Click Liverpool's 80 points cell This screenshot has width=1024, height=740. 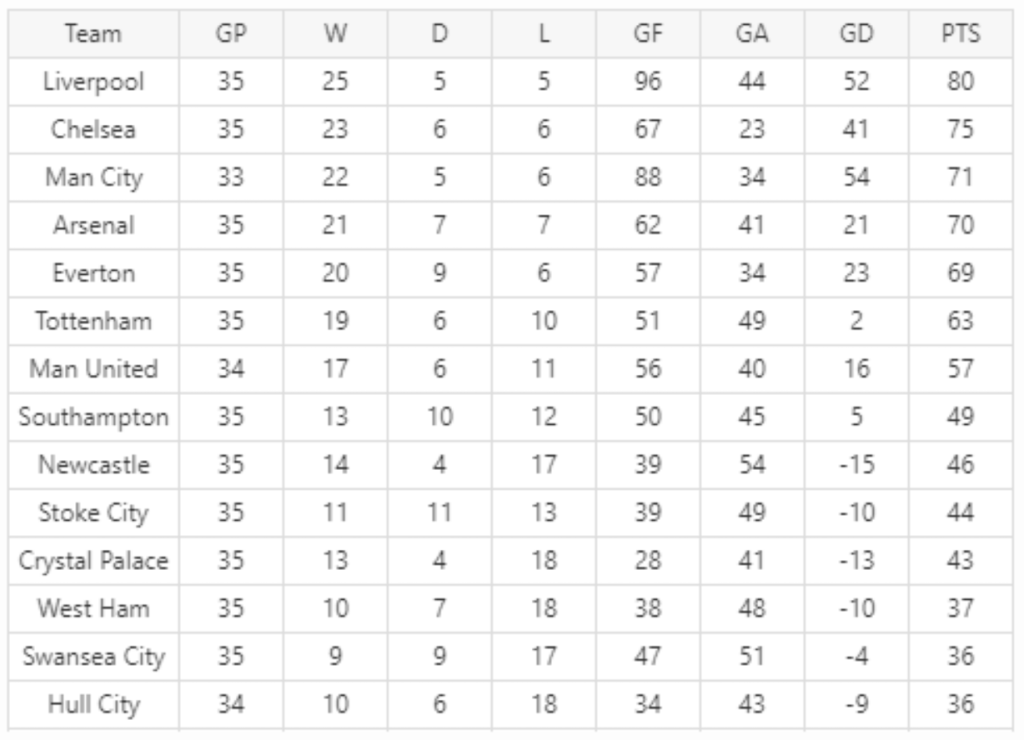[960, 82]
